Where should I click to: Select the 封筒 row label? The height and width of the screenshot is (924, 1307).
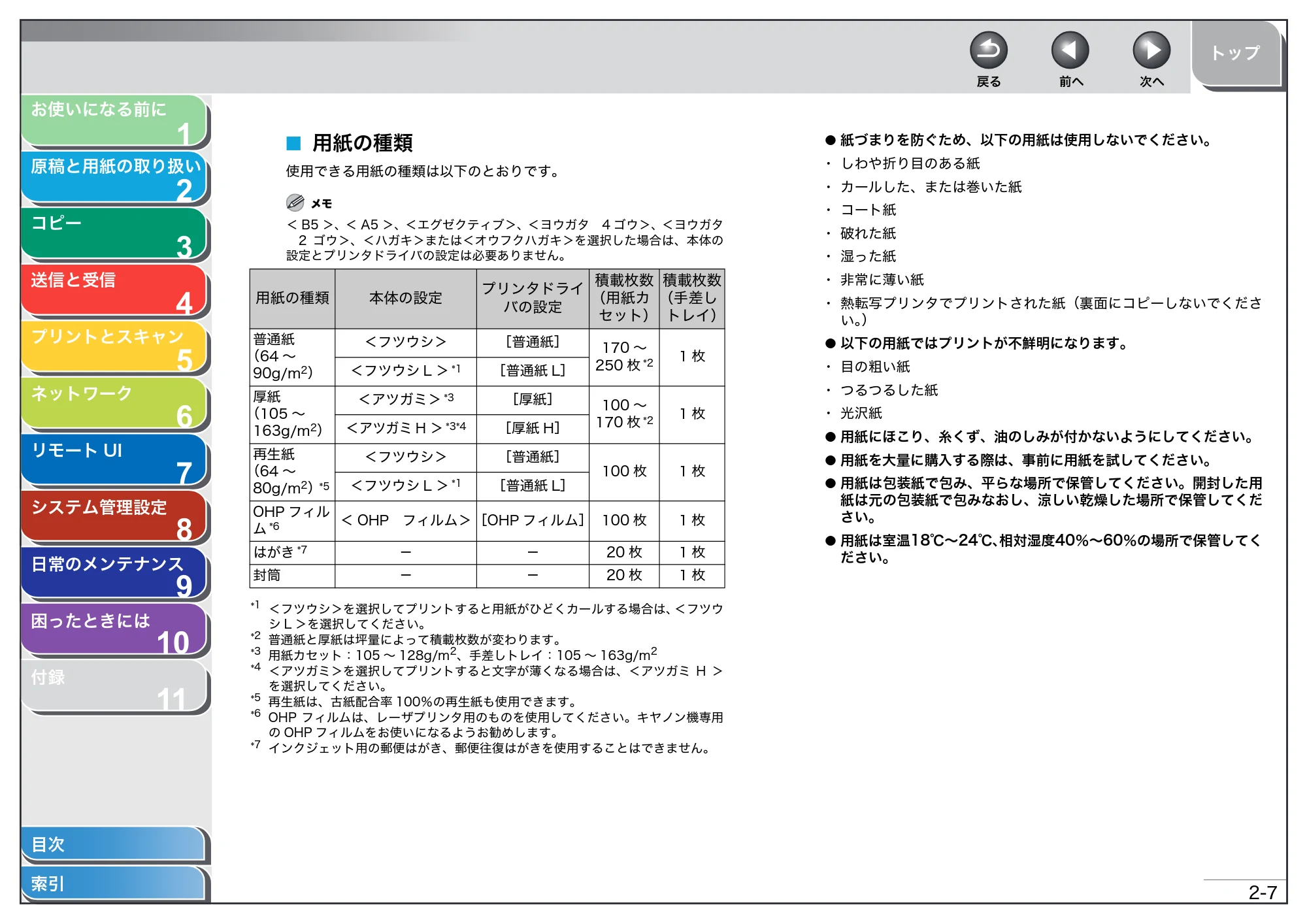tap(292, 576)
